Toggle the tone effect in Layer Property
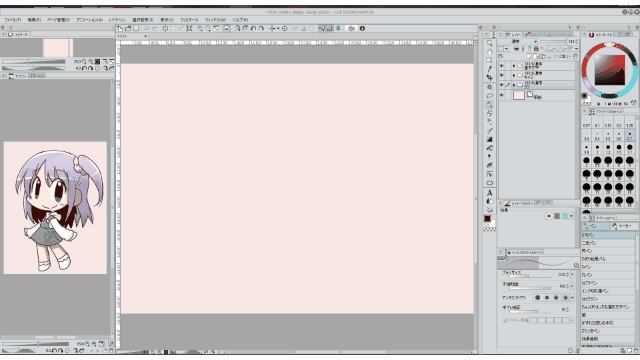 (557, 216)
